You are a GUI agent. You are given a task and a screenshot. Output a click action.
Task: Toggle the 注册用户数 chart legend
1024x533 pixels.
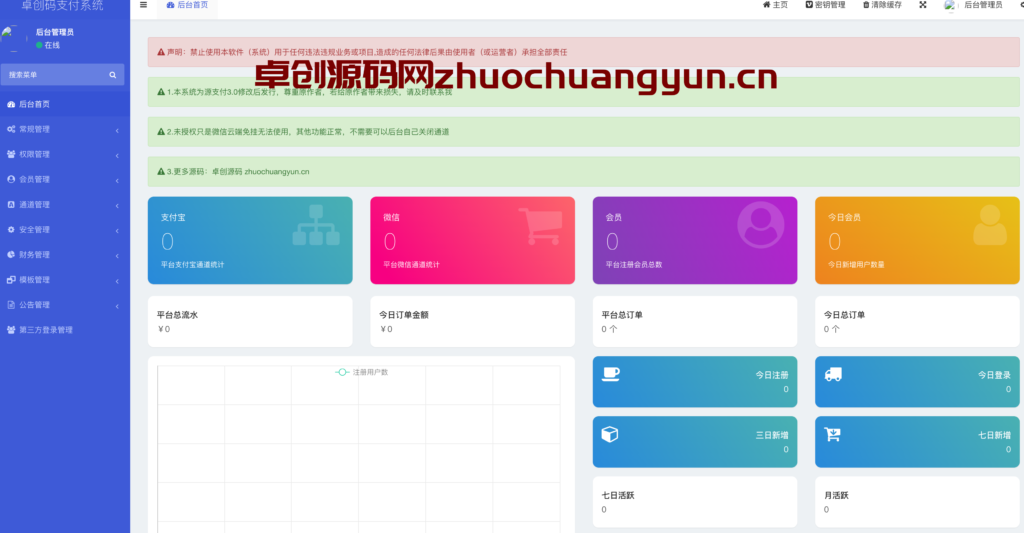click(x=362, y=372)
